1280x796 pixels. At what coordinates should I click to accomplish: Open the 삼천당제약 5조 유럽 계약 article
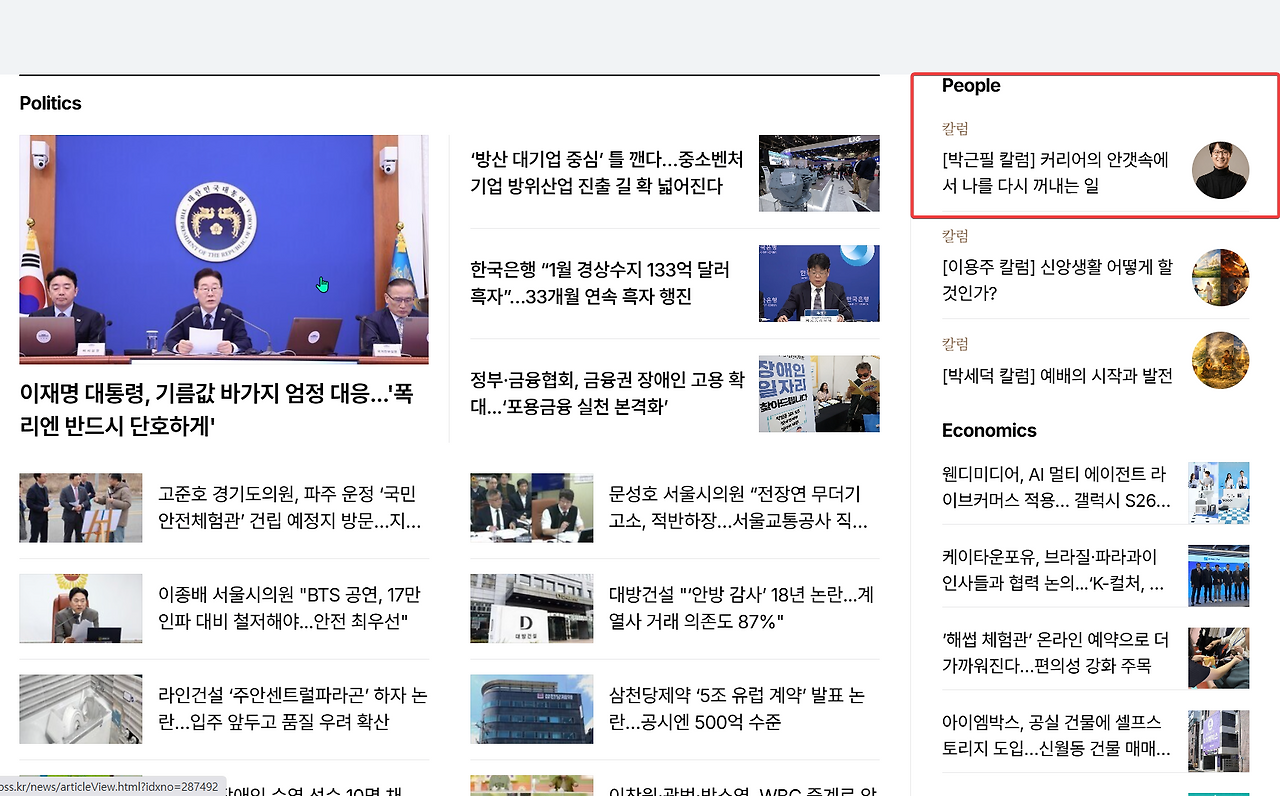[x=737, y=709]
